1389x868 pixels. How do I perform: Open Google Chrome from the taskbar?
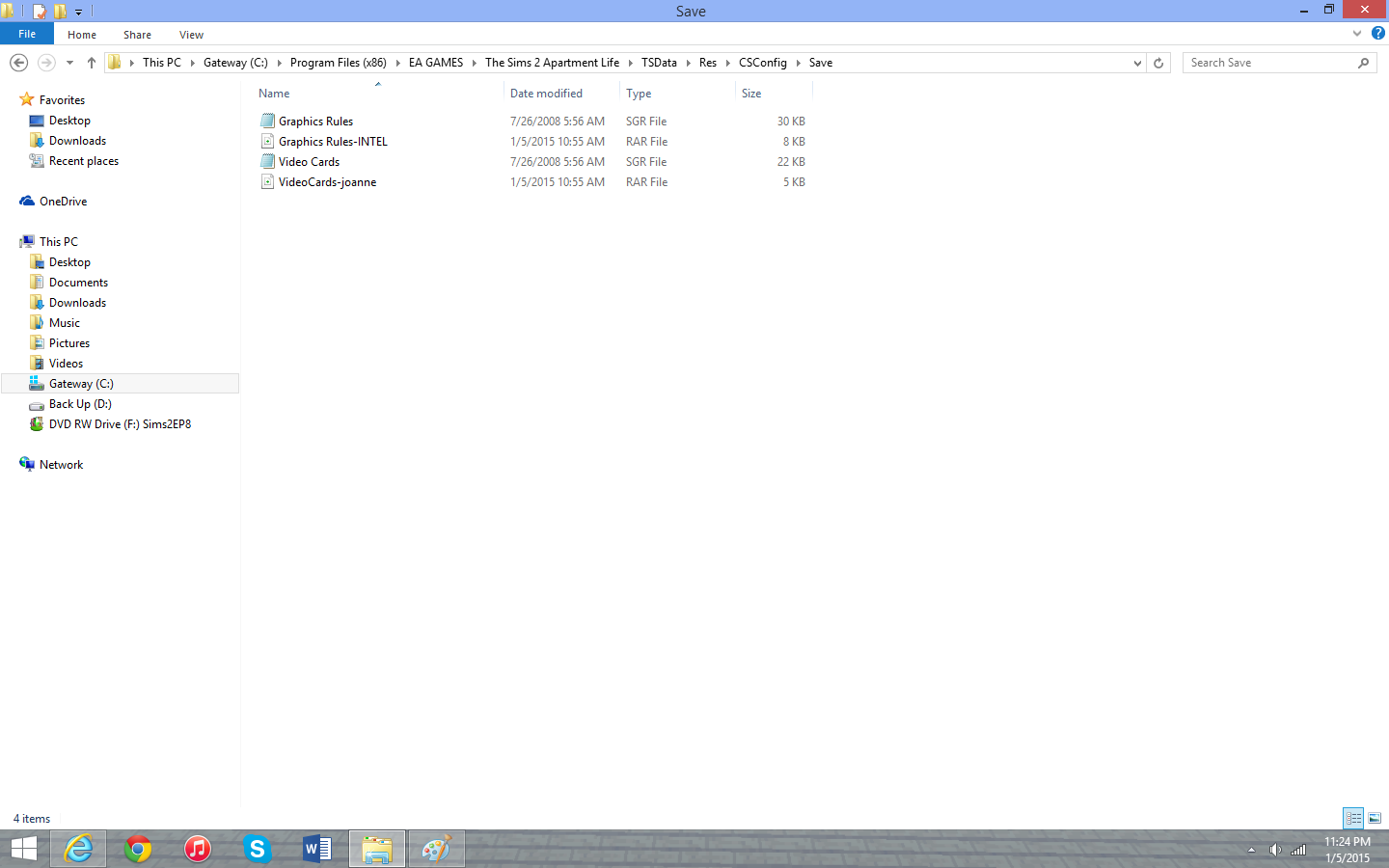click(138, 849)
